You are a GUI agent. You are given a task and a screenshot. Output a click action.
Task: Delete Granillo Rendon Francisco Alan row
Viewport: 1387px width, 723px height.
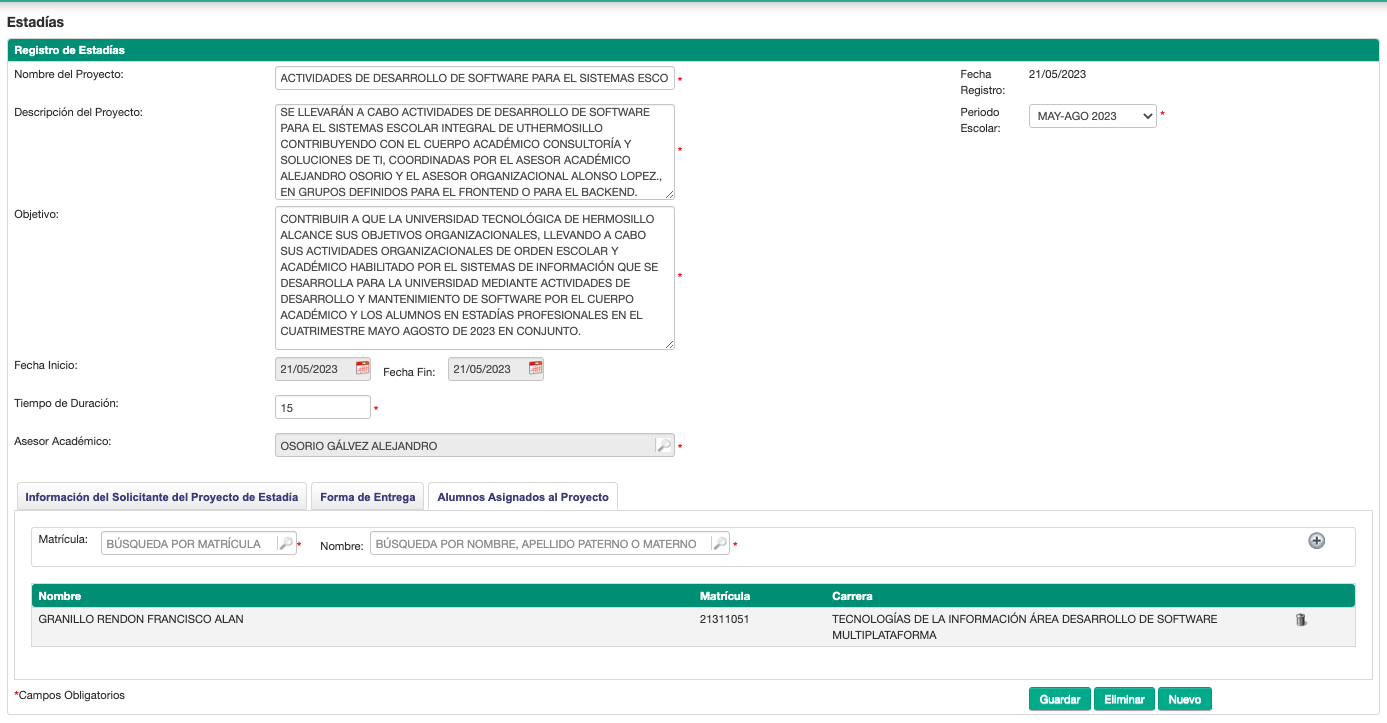coord(1300,620)
